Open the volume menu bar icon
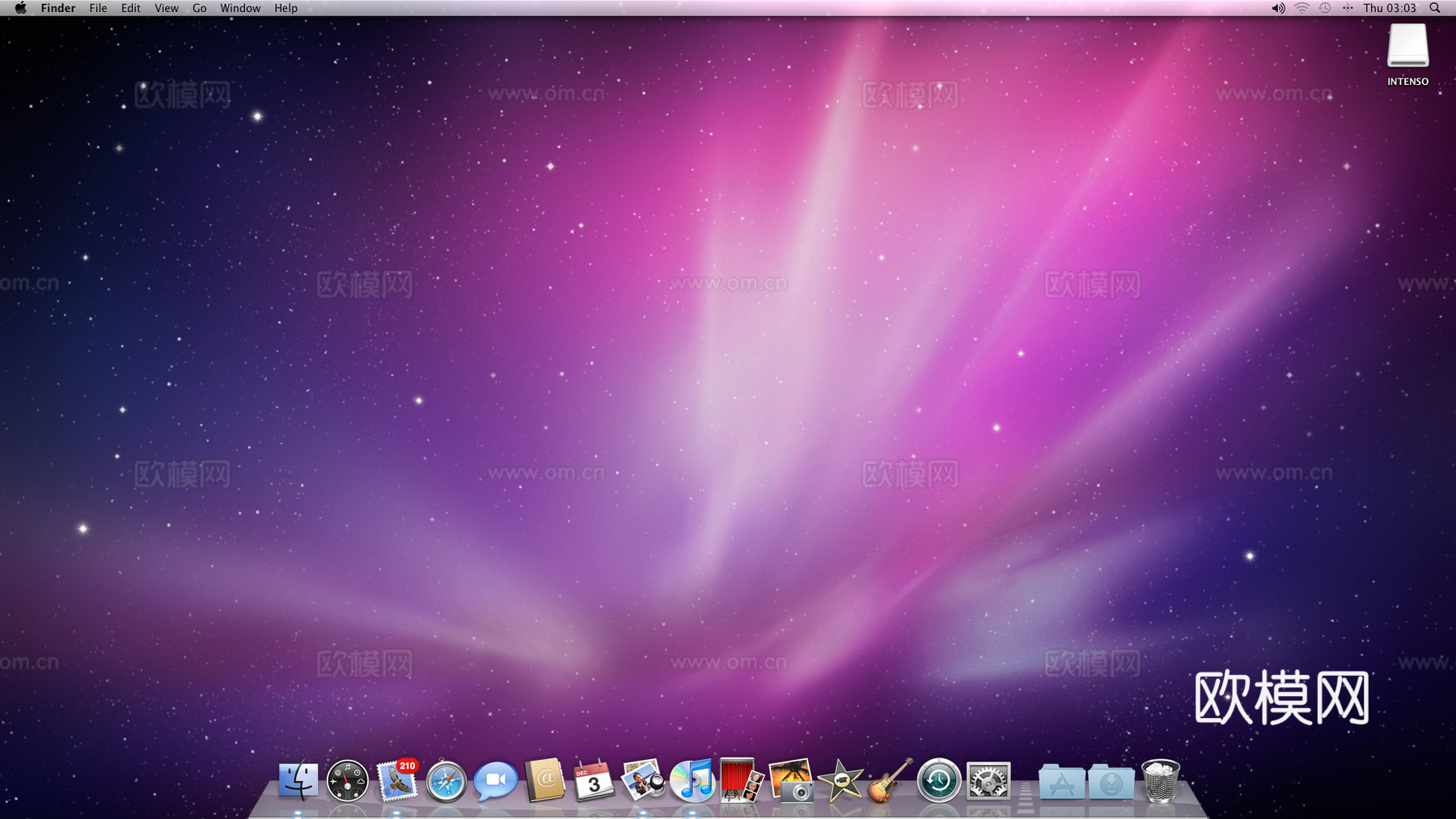 coord(1278,8)
